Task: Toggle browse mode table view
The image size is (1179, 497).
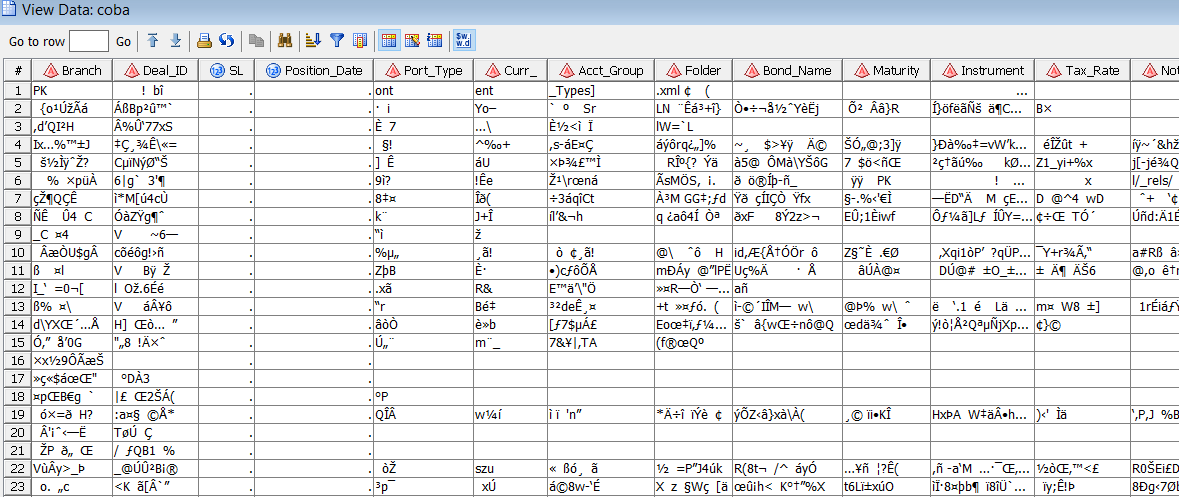Action: pyautogui.click(x=389, y=41)
